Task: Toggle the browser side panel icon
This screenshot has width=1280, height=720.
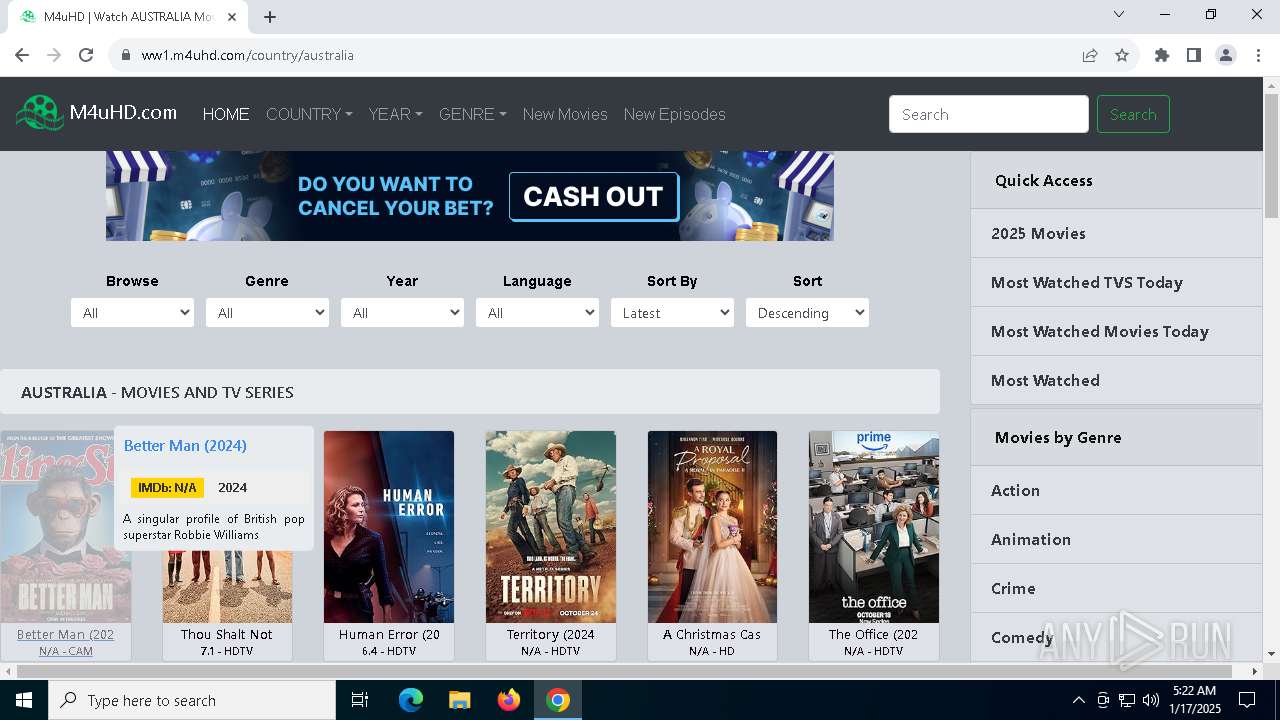Action: 1194,55
